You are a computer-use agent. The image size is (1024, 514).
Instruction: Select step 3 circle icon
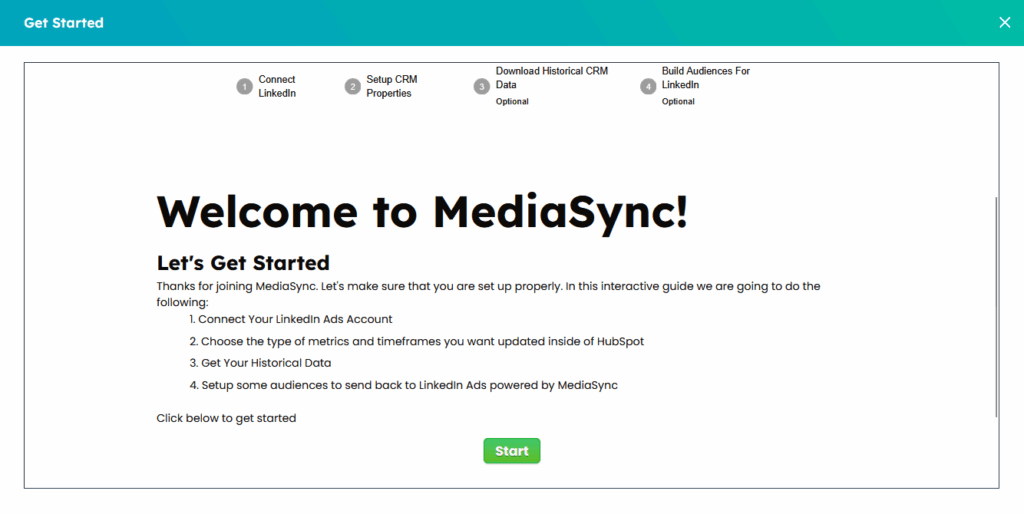click(482, 87)
